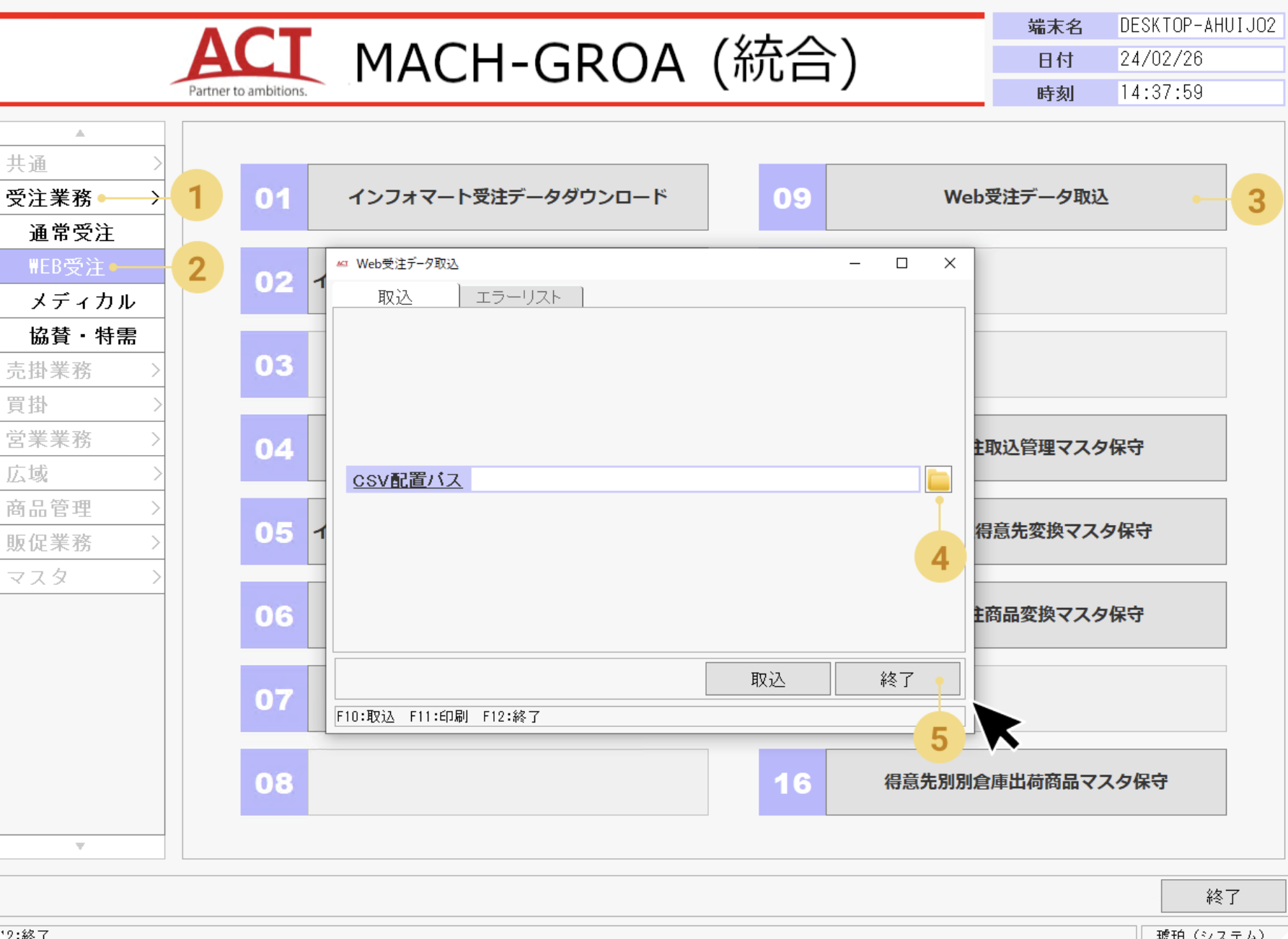Click the 時刻 value field
This screenshot has height=939, width=1288.
click(1199, 92)
